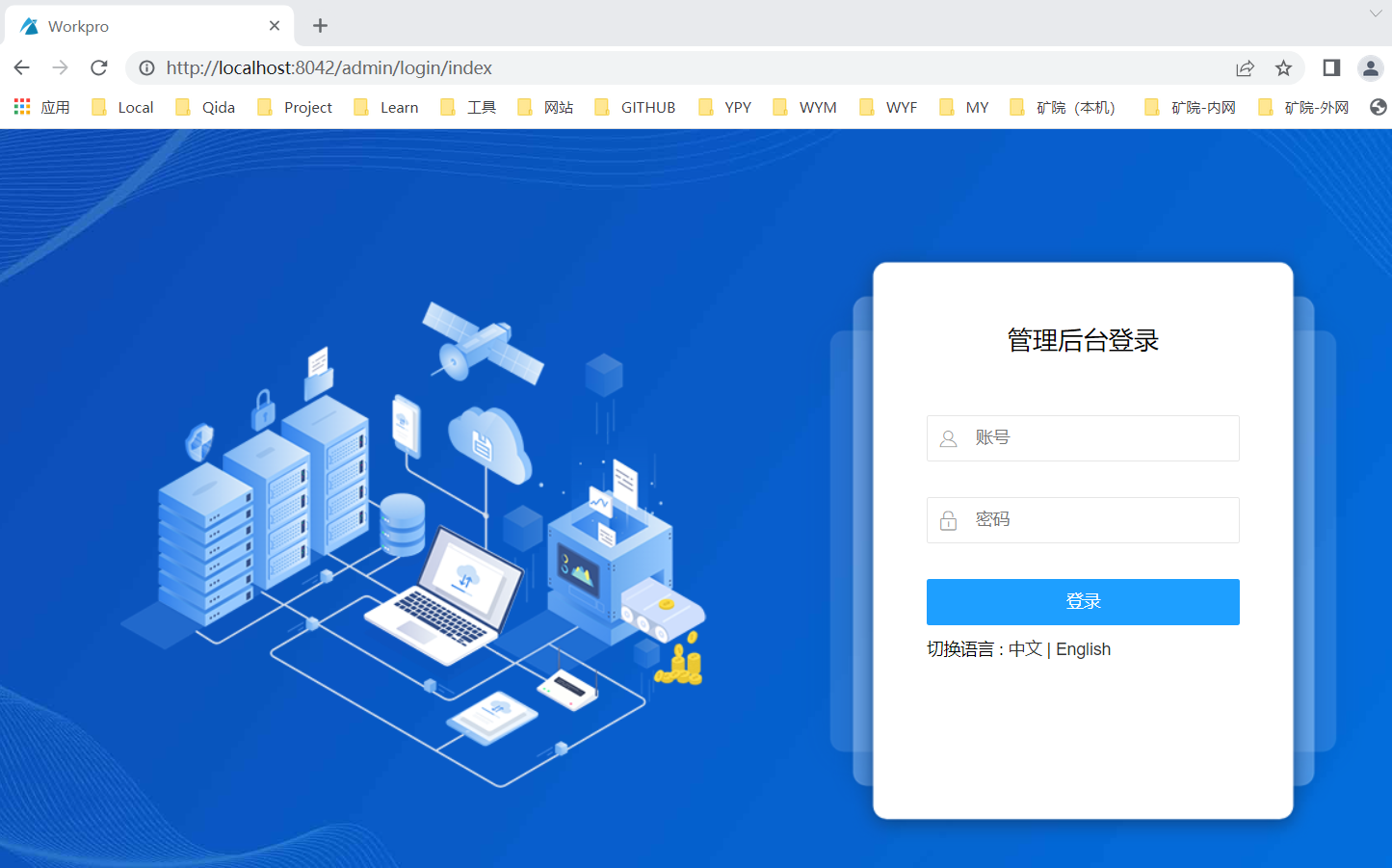View site information icon in address bar
The image size is (1392, 868).
tap(146, 67)
